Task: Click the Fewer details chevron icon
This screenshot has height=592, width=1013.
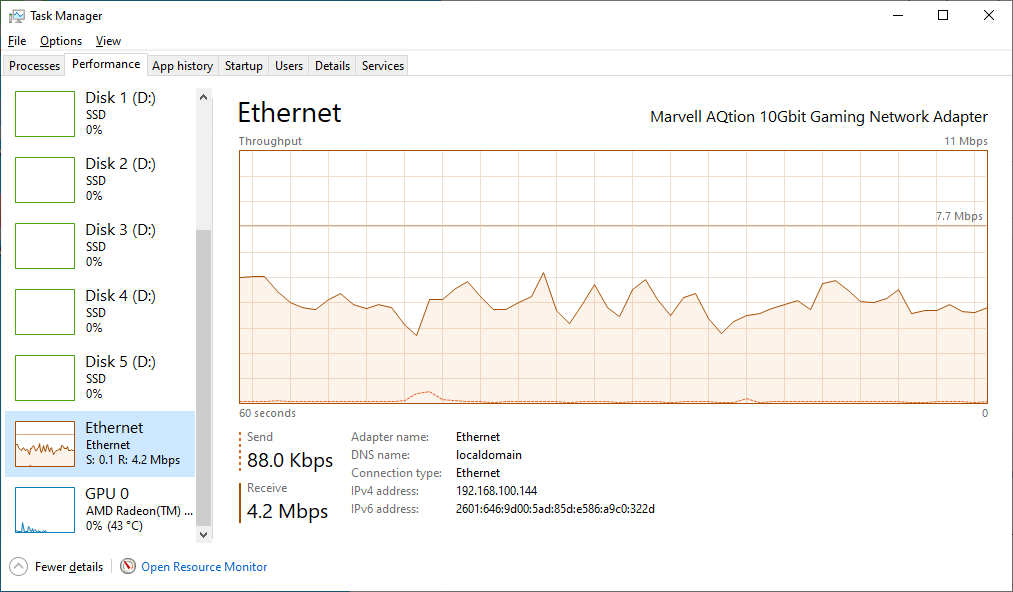Action: (x=18, y=566)
